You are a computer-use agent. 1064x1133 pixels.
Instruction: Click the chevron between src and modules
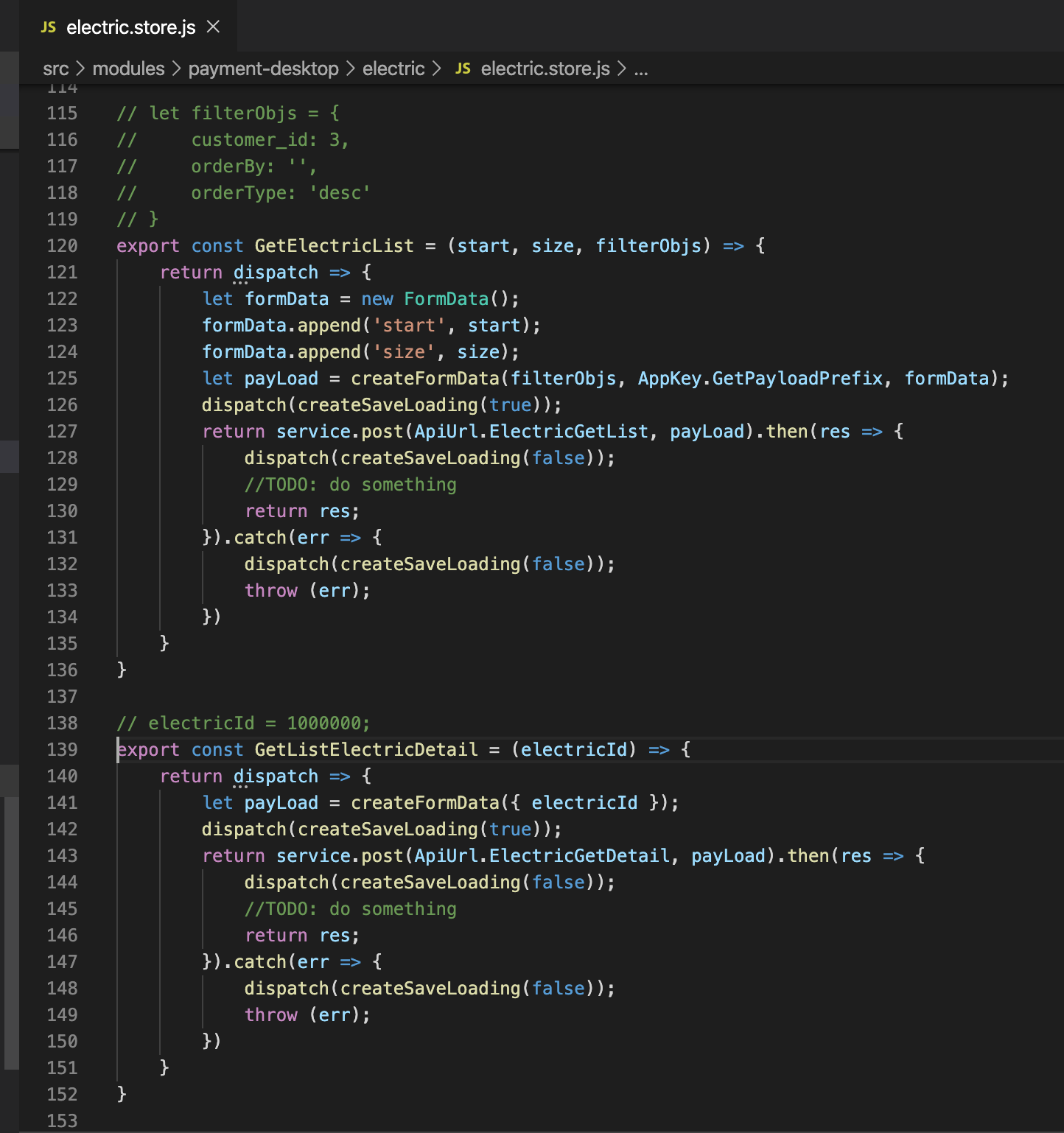(80, 69)
